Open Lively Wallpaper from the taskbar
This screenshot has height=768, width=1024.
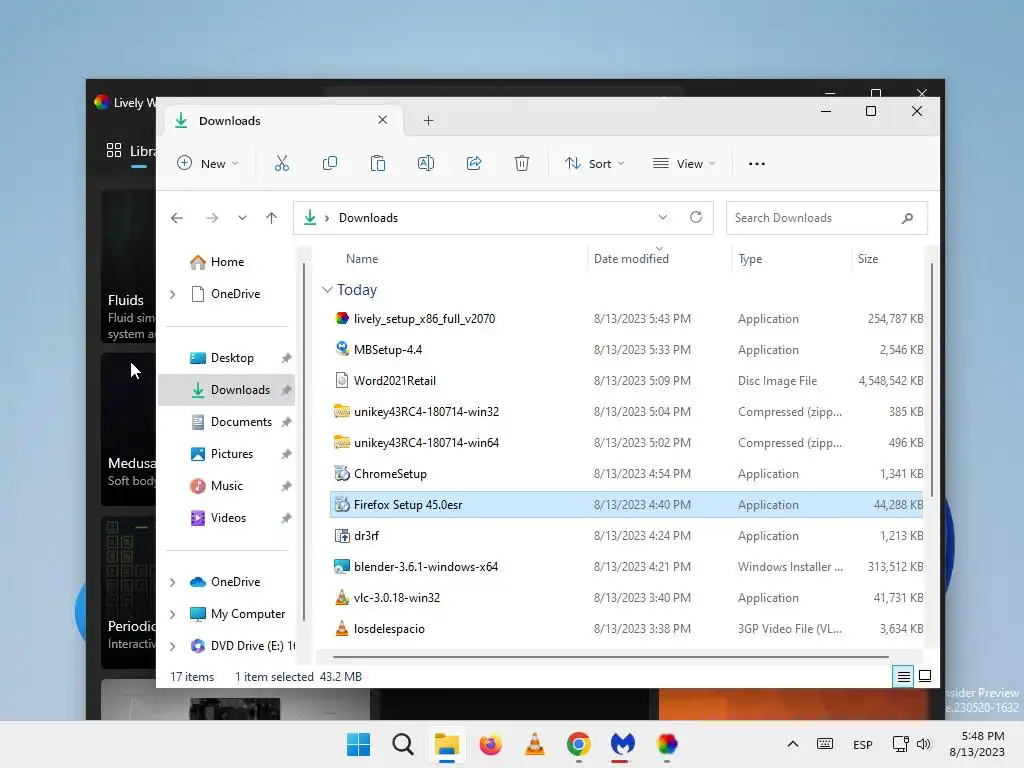(667, 744)
